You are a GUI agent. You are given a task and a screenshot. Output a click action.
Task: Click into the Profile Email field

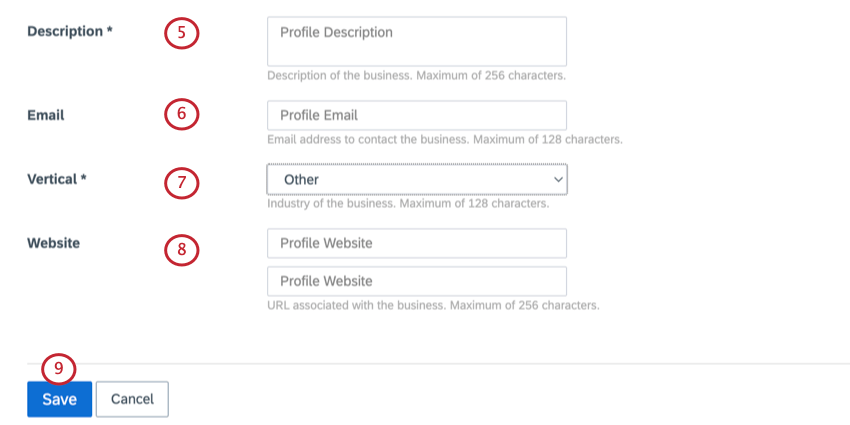417,115
